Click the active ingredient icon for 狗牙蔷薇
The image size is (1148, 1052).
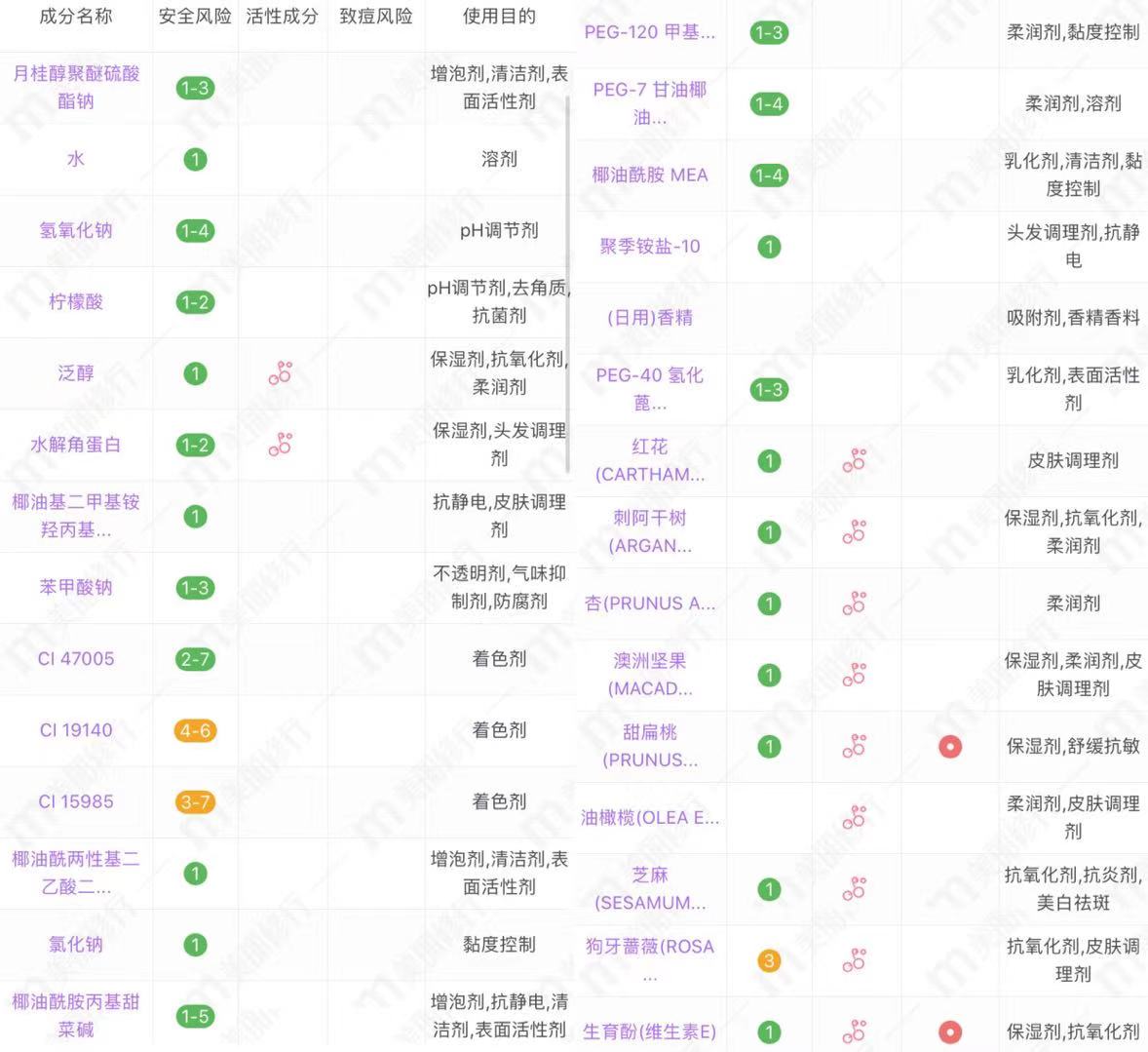pos(855,960)
